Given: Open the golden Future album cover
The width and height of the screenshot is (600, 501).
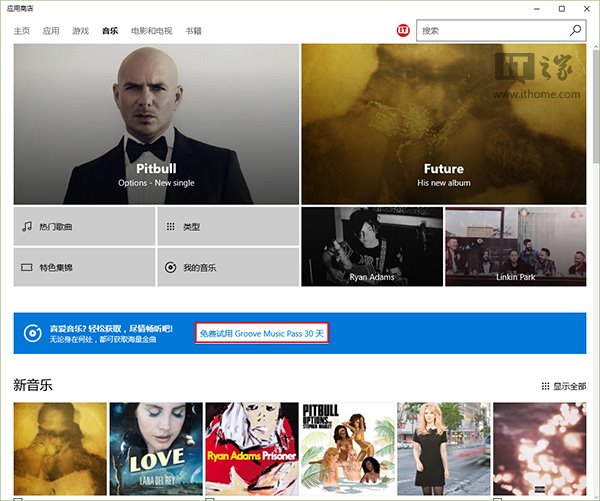Looking at the screenshot, I should (x=60, y=449).
